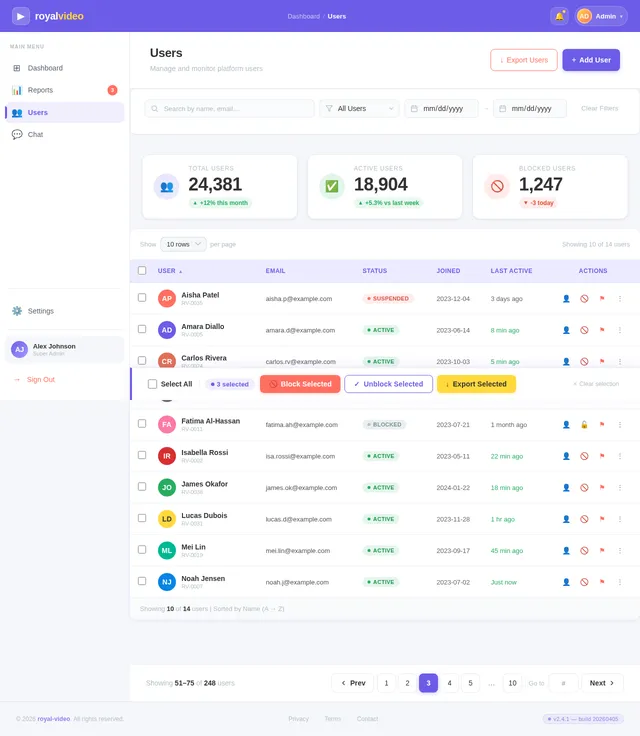640x736 pixels.
Task: Flag Isabella Rossi's account
Action: click(x=602, y=456)
